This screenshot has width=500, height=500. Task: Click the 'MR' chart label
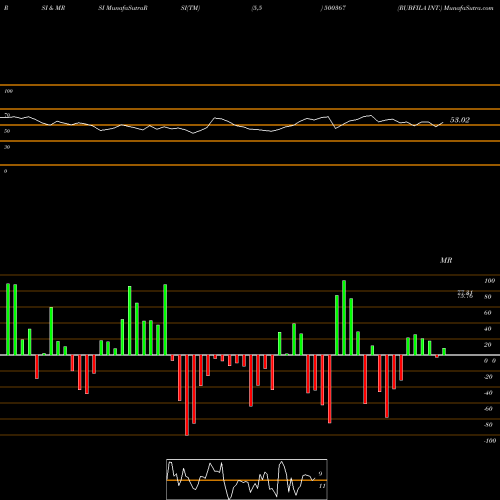coord(446,260)
